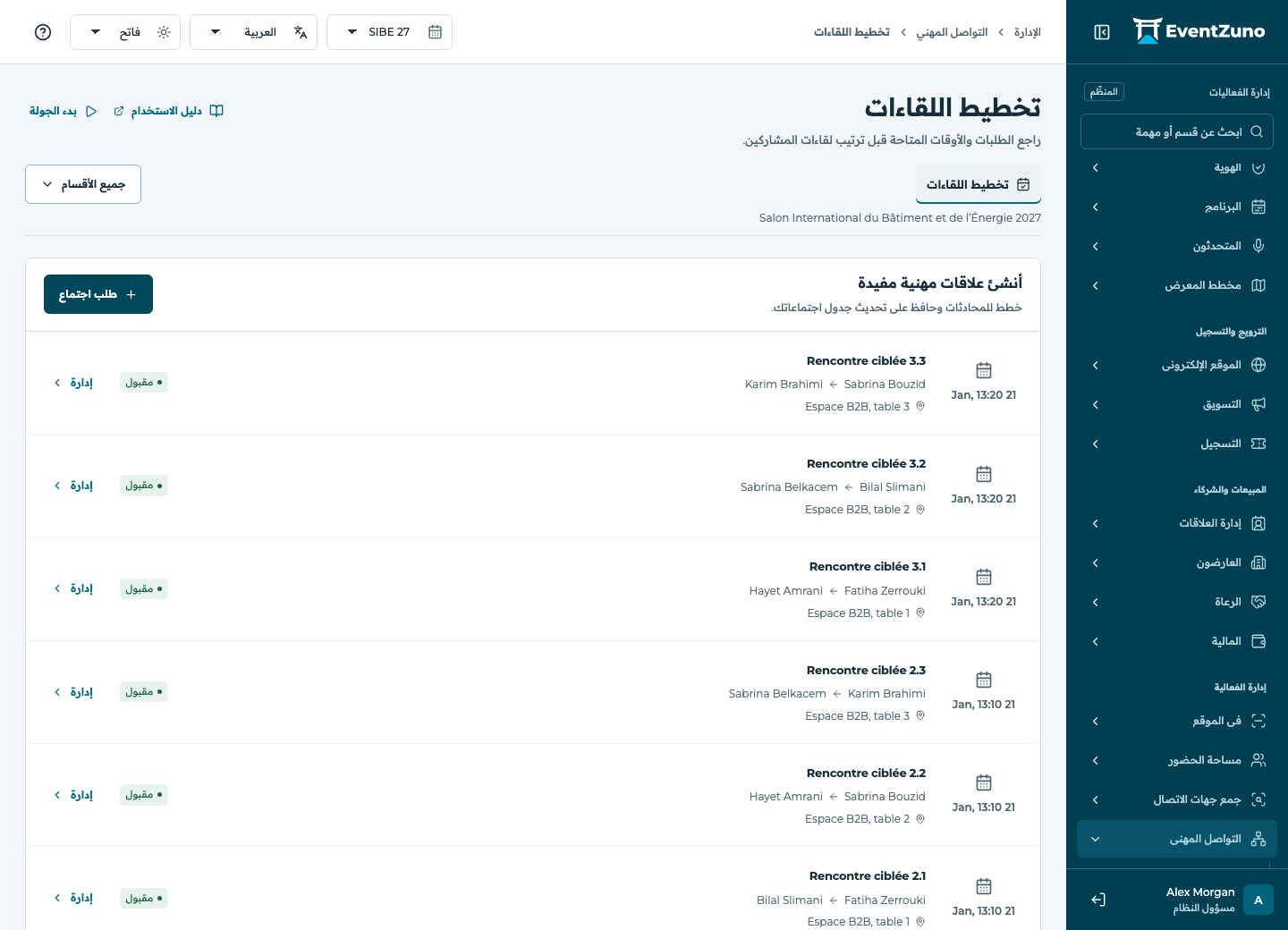Viewport: 1288px width, 930px height.
Task: Click the ticket icon for التسجيل
Action: pyautogui.click(x=1258, y=444)
